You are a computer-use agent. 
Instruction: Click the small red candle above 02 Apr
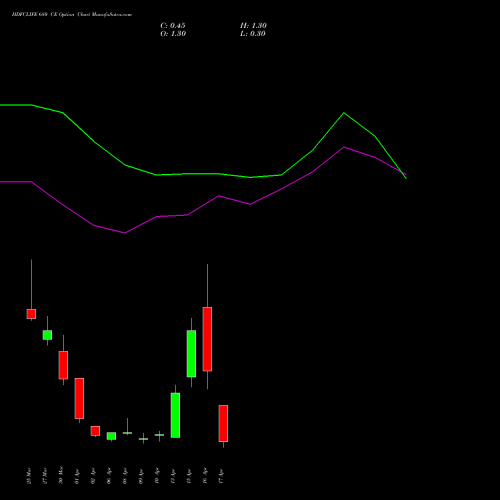[x=95, y=431]
